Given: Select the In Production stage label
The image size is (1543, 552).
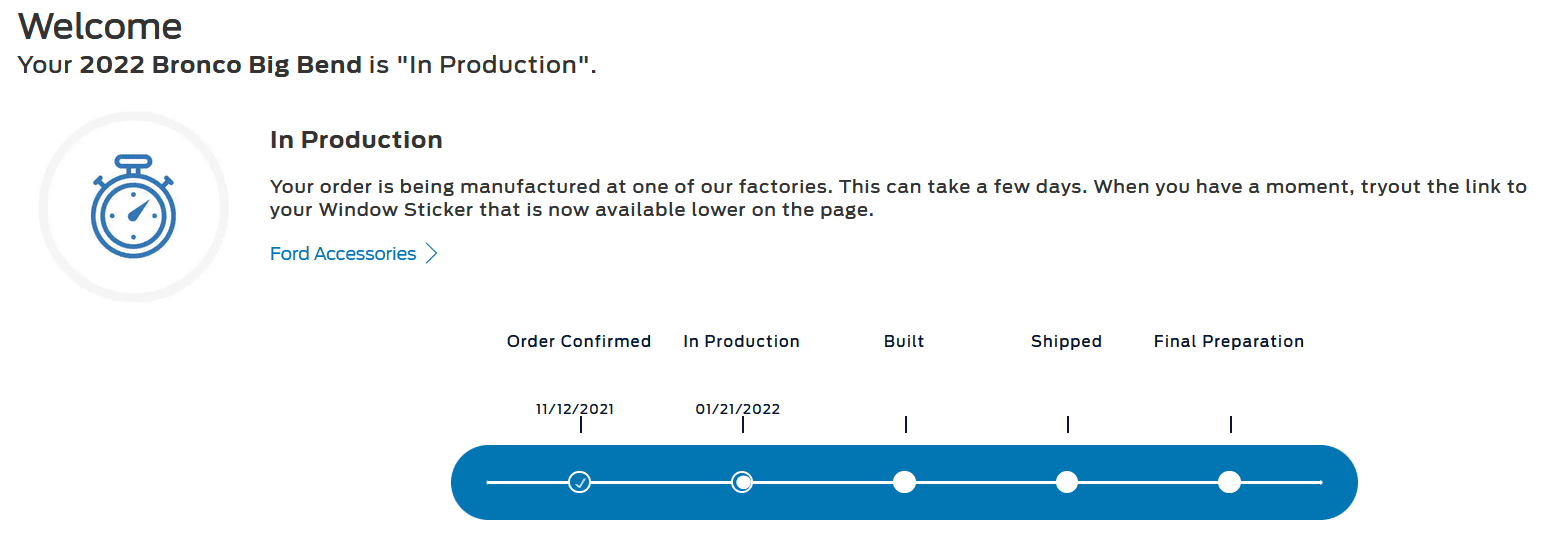Looking at the screenshot, I should pos(742,341).
